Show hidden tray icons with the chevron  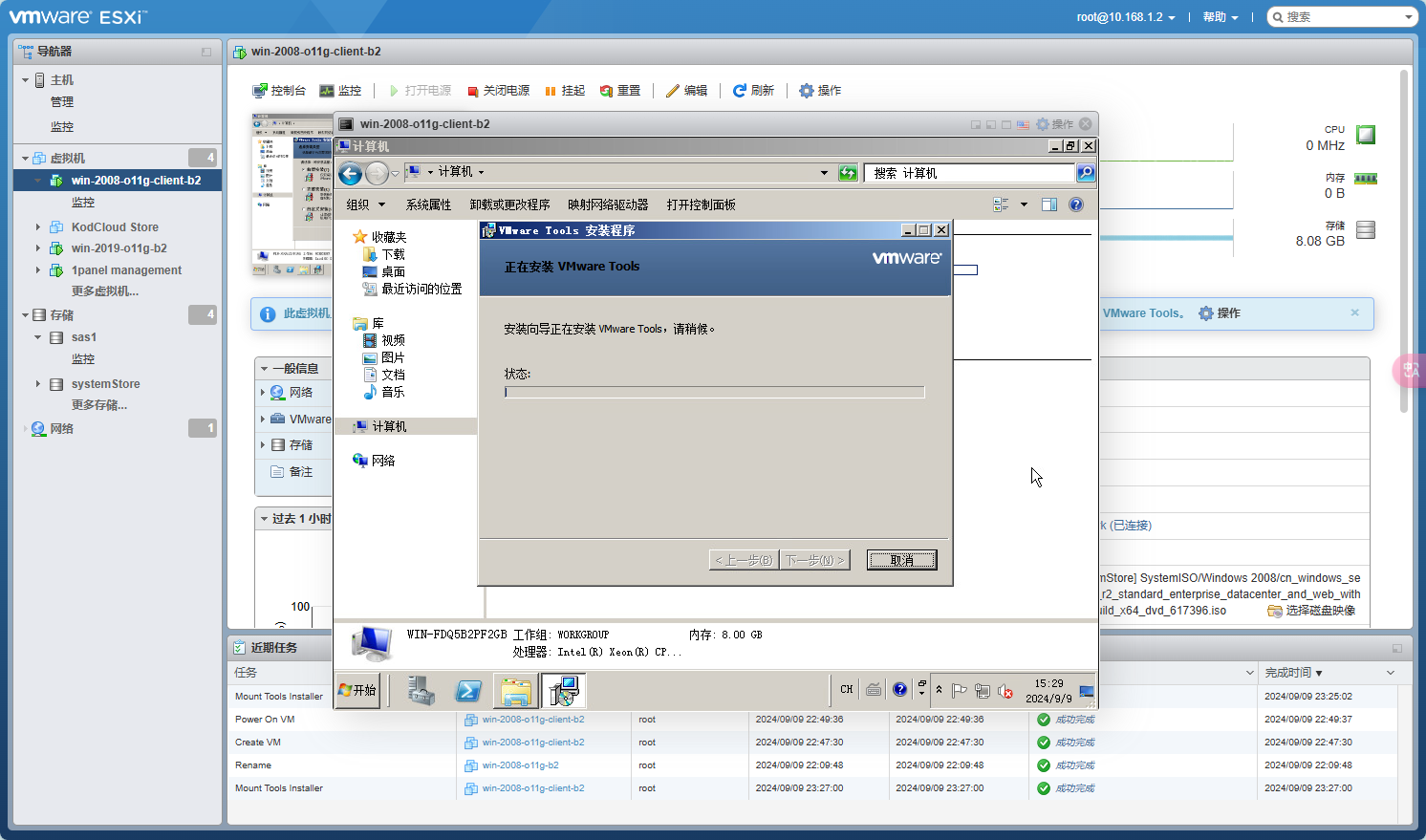pyautogui.click(x=939, y=690)
